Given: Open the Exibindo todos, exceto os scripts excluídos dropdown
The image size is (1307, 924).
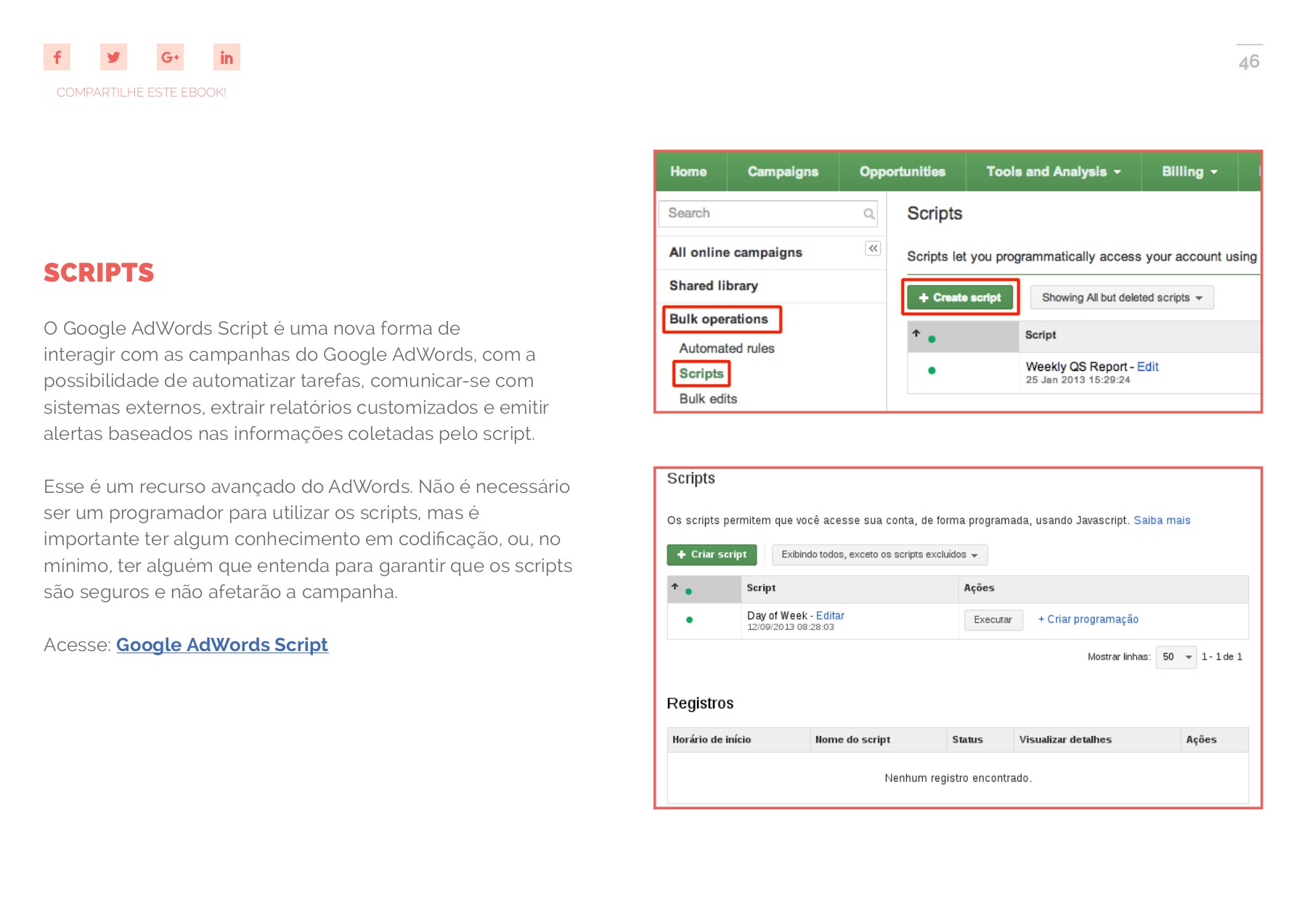Looking at the screenshot, I should click(x=879, y=555).
